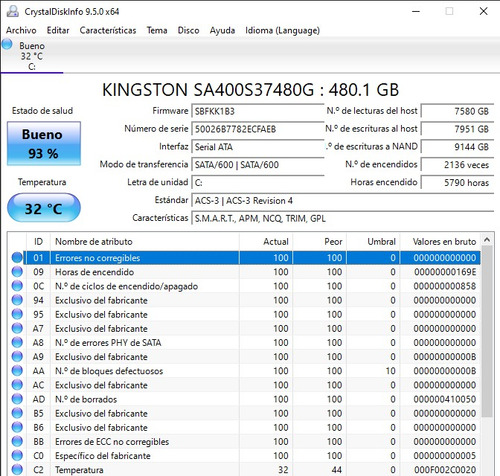The height and width of the screenshot is (476, 500).
Task: Click the Características field with S.M.A.R.T., APM
Action: pos(342,218)
